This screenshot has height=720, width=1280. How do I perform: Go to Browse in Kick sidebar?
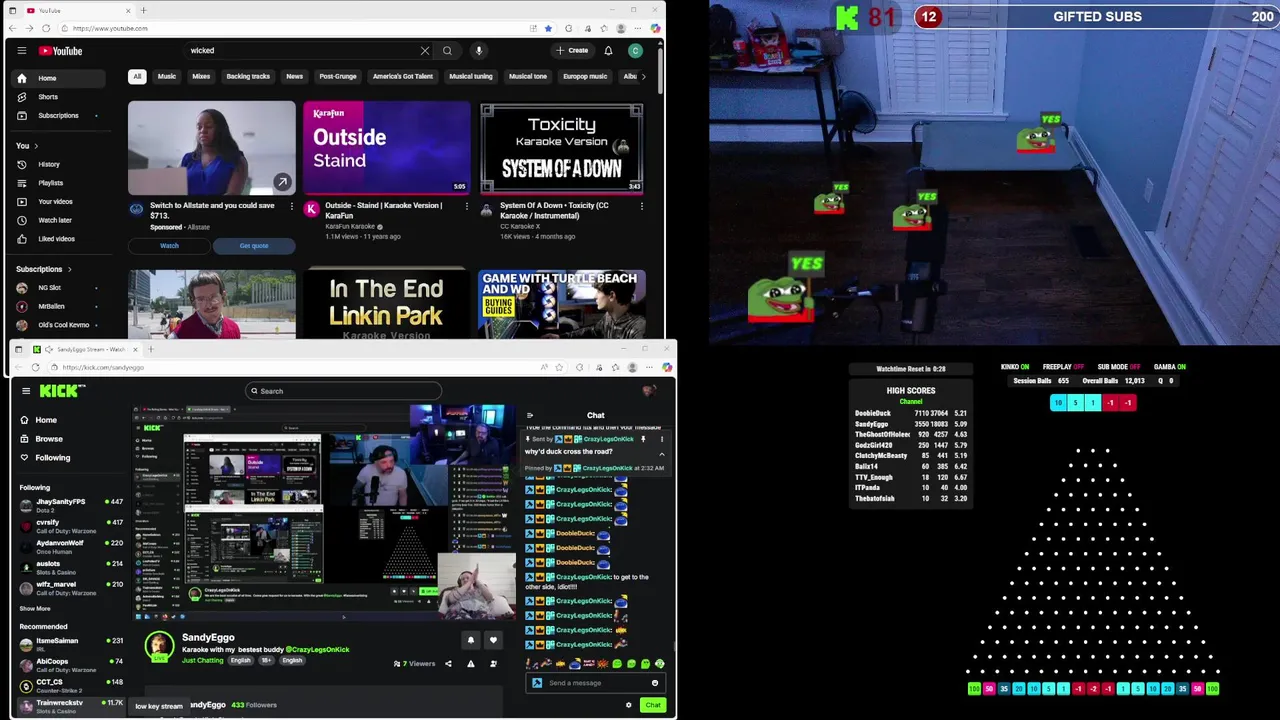tap(48, 439)
